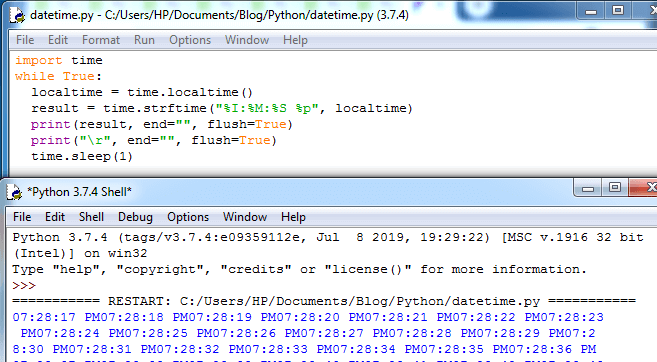This screenshot has height=362, width=657.
Task: Click the IDLE icon in datetime.py title bar
Action: coord(17,15)
